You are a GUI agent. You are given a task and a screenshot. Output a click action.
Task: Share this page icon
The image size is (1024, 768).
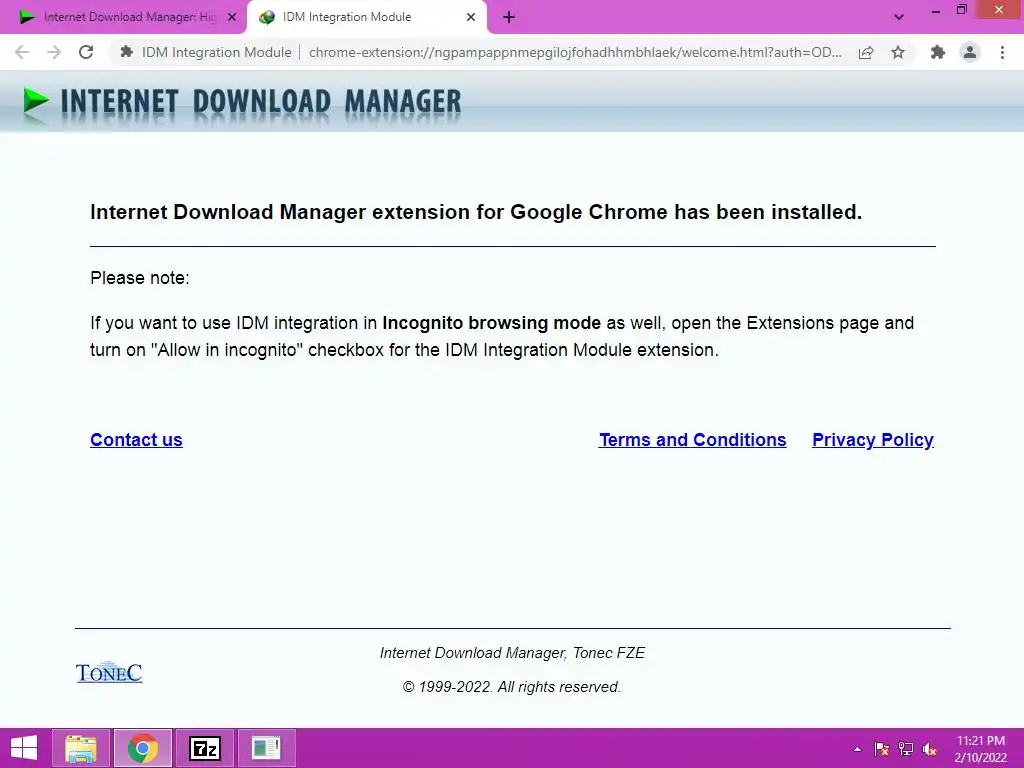click(866, 52)
